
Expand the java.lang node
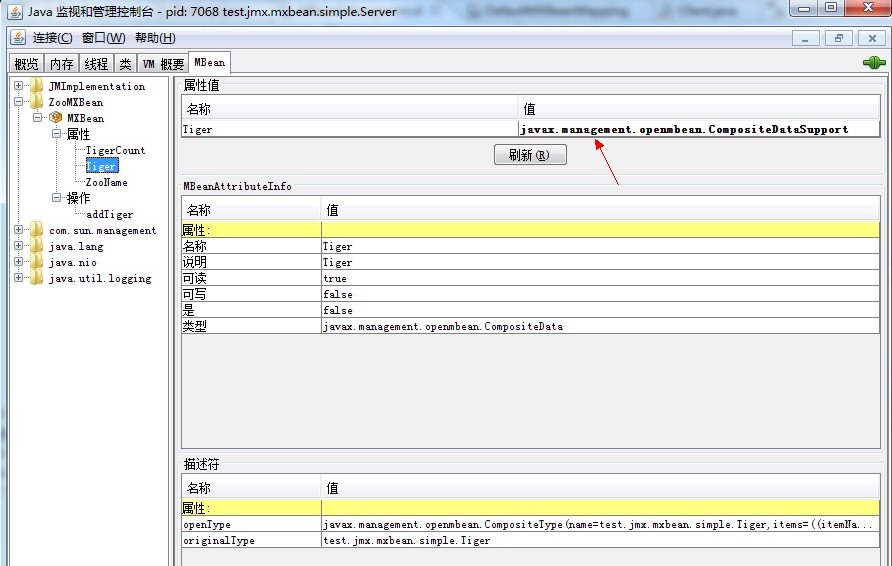(19, 246)
